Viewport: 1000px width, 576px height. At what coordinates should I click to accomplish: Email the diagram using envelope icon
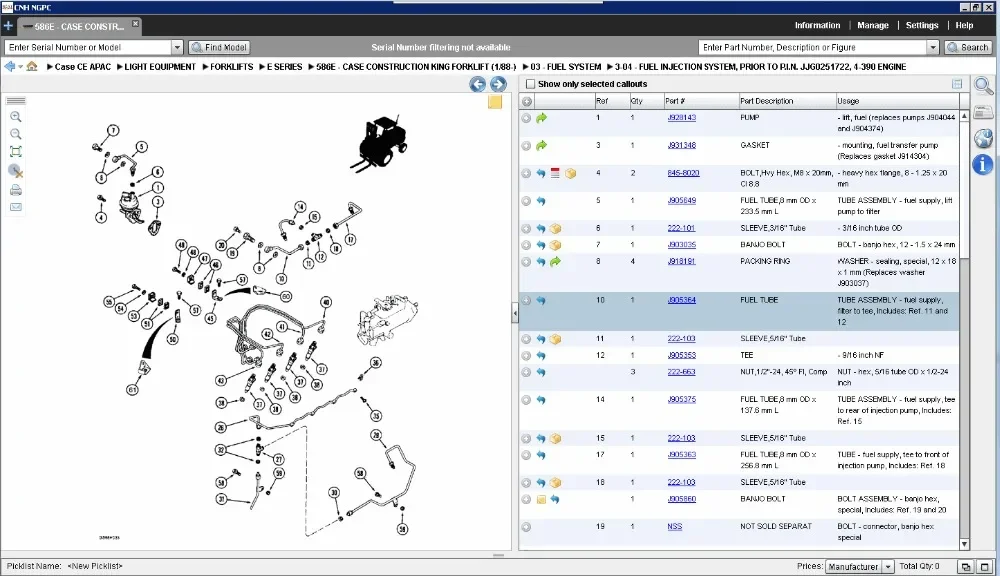click(x=16, y=207)
